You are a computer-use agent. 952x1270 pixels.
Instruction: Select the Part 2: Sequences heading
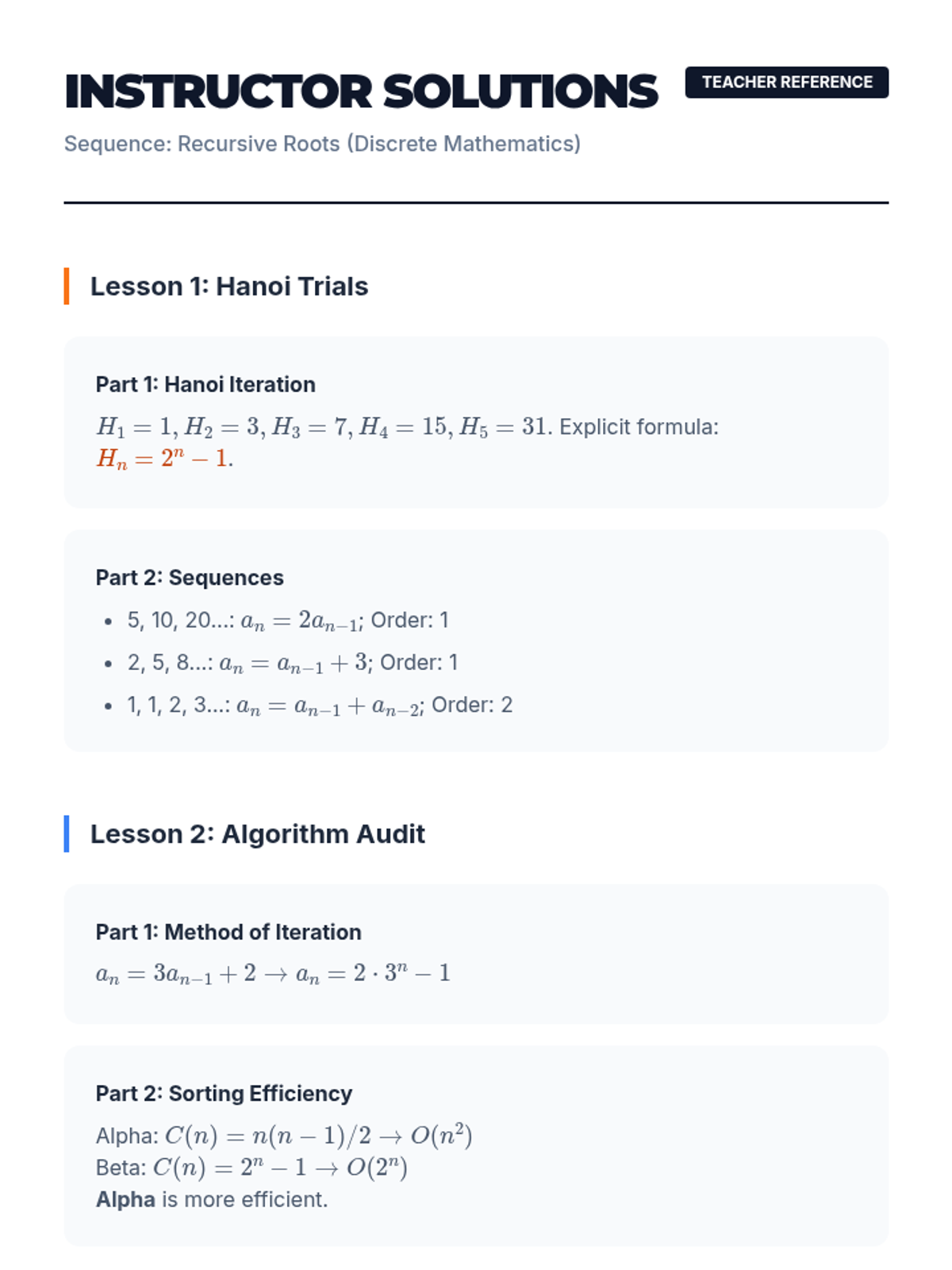(x=190, y=577)
